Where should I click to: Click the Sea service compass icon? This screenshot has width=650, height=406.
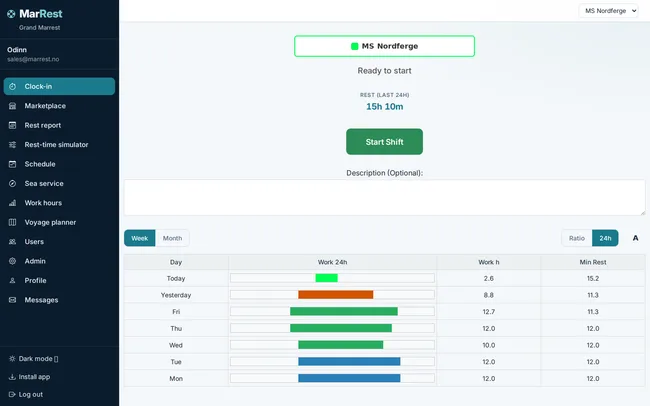point(12,183)
